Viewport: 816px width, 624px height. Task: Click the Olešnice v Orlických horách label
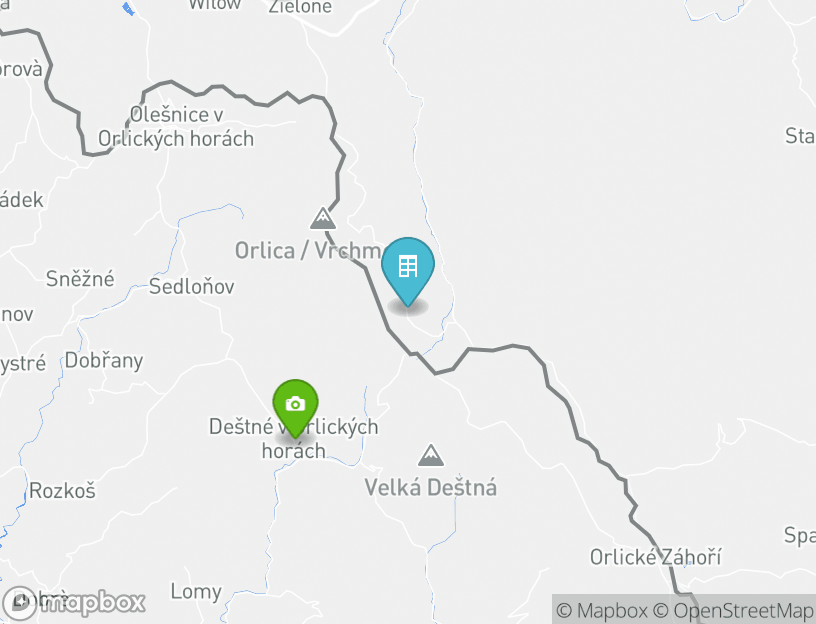[176, 126]
